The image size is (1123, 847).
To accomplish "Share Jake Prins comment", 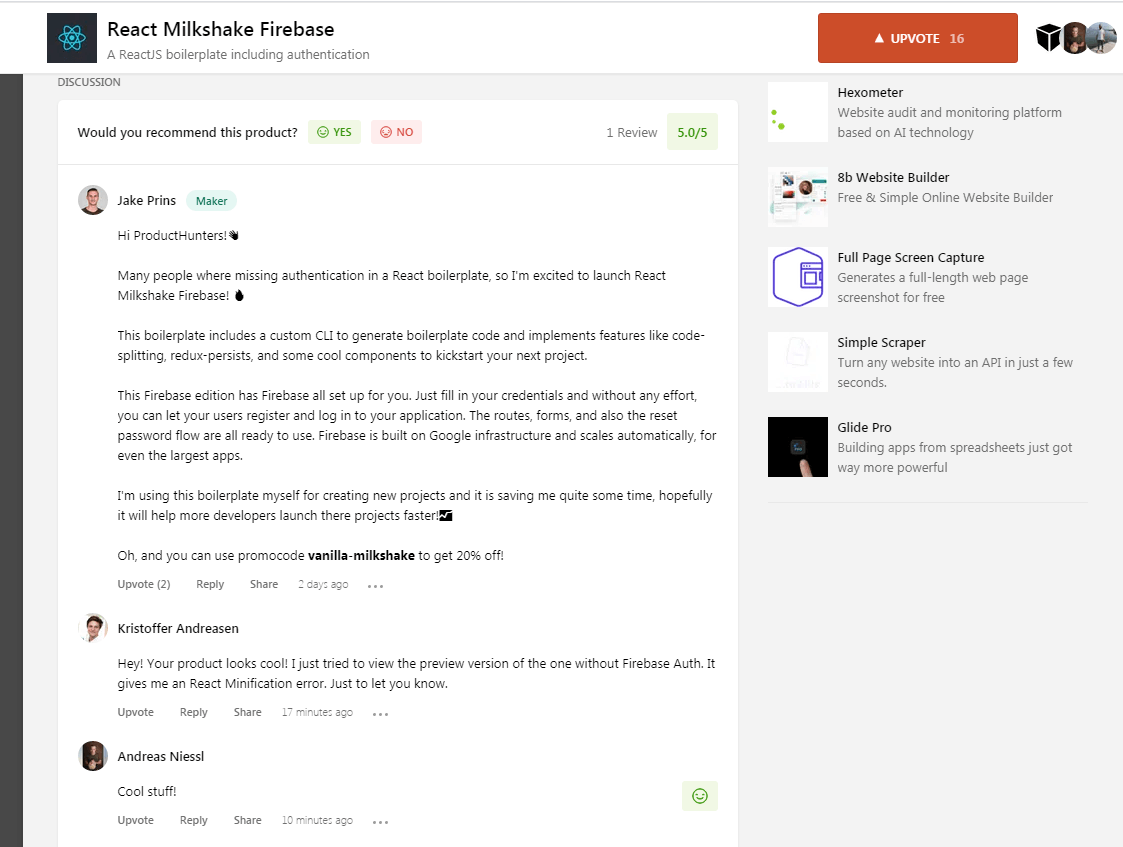I will tap(264, 584).
